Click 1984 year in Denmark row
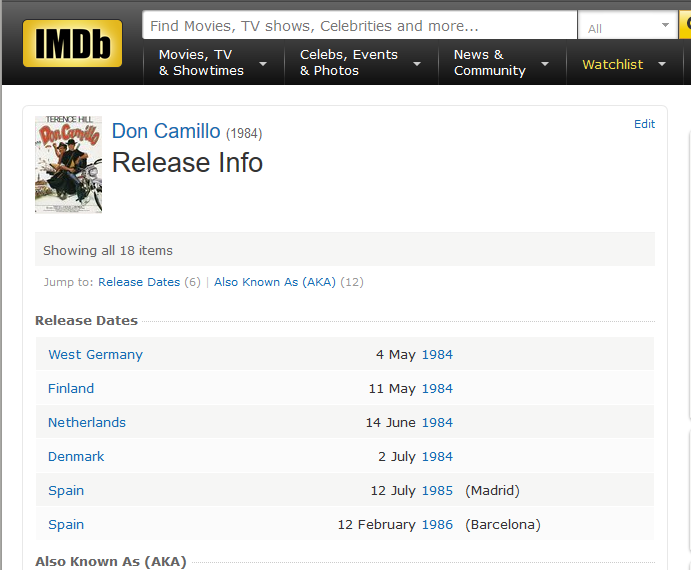 coord(437,456)
